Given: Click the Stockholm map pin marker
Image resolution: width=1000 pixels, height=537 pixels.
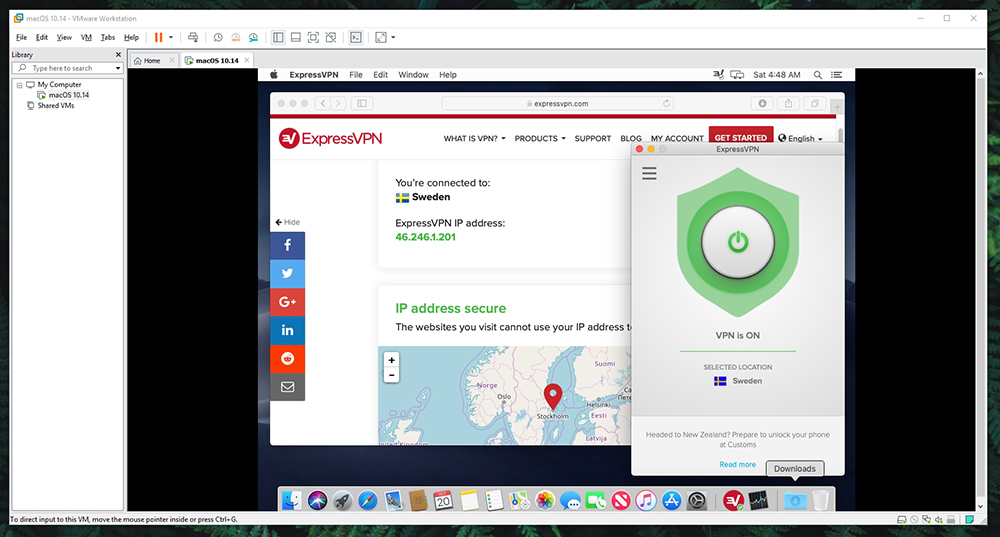Looking at the screenshot, I should tap(553, 395).
